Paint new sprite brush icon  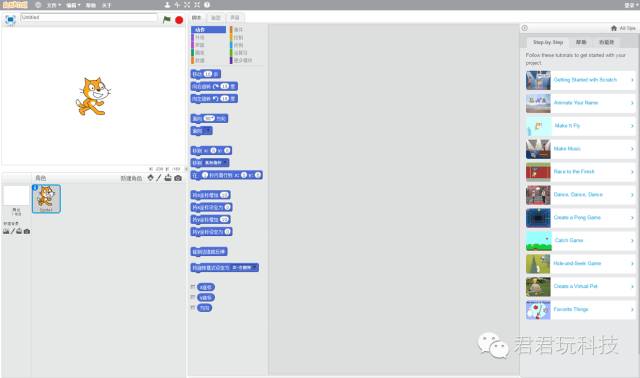[x=159, y=178]
